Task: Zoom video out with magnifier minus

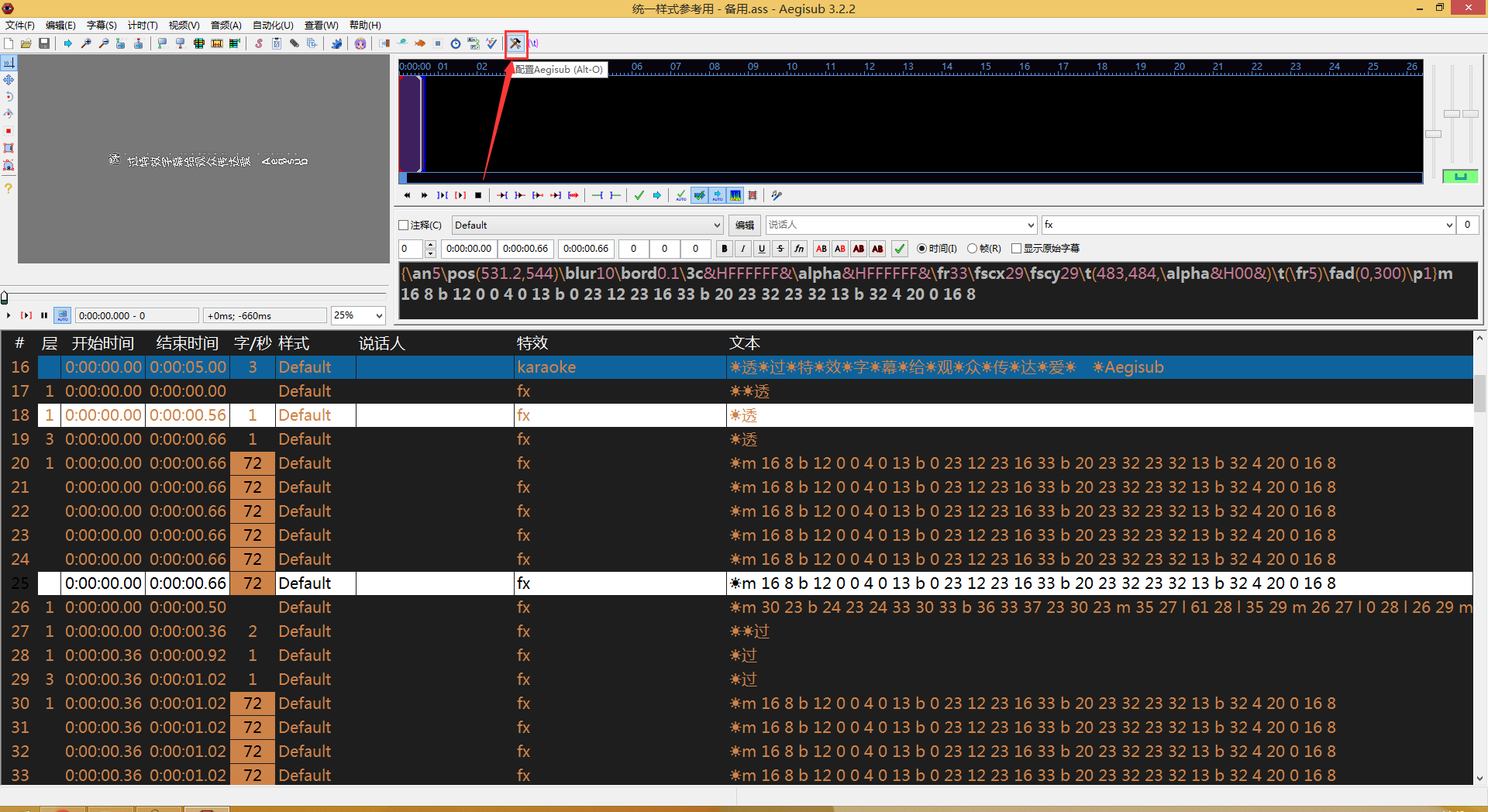Action: (x=104, y=43)
